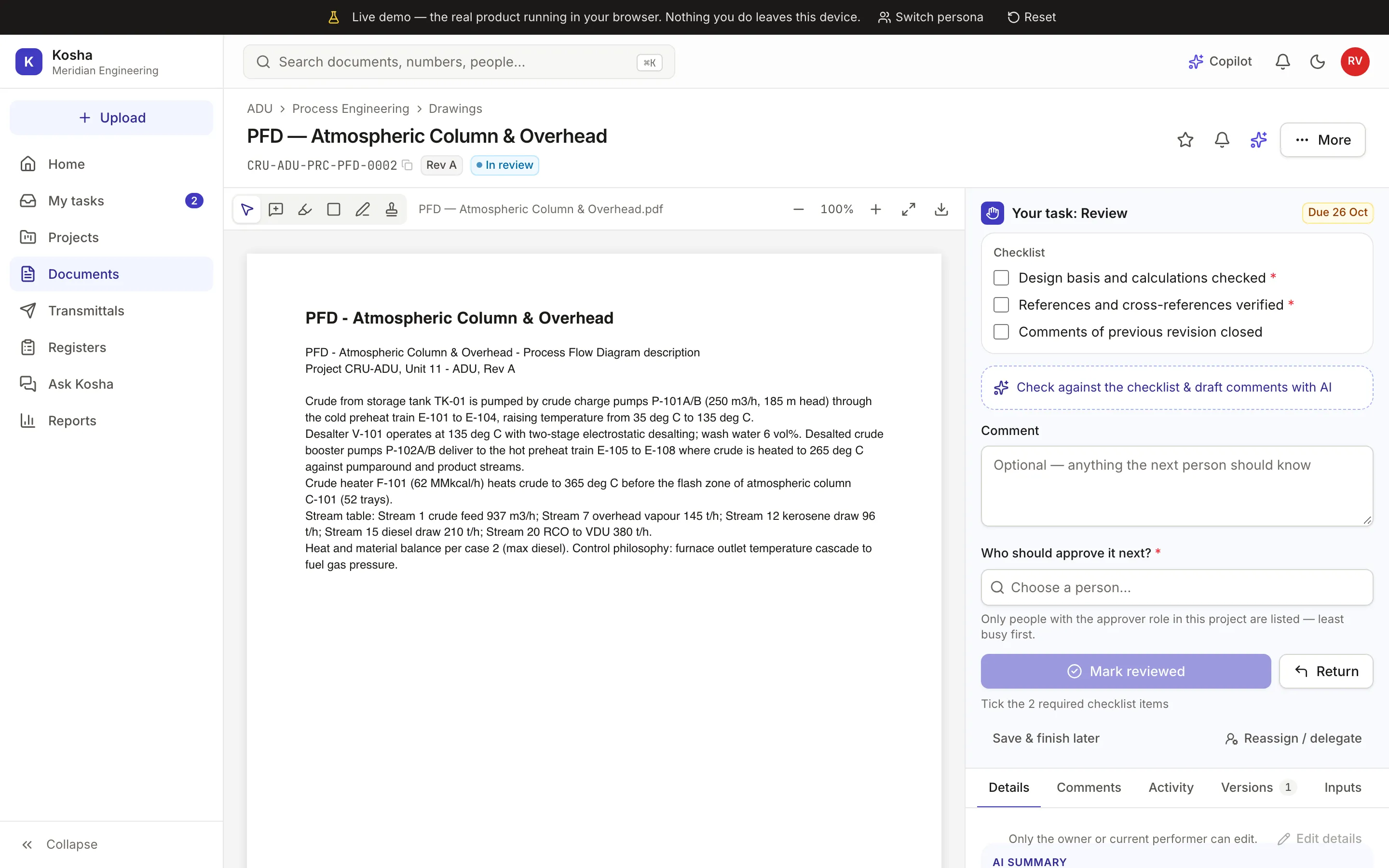This screenshot has height=868, width=1389.
Task: Select the highlighter annotation tool
Action: point(305,210)
